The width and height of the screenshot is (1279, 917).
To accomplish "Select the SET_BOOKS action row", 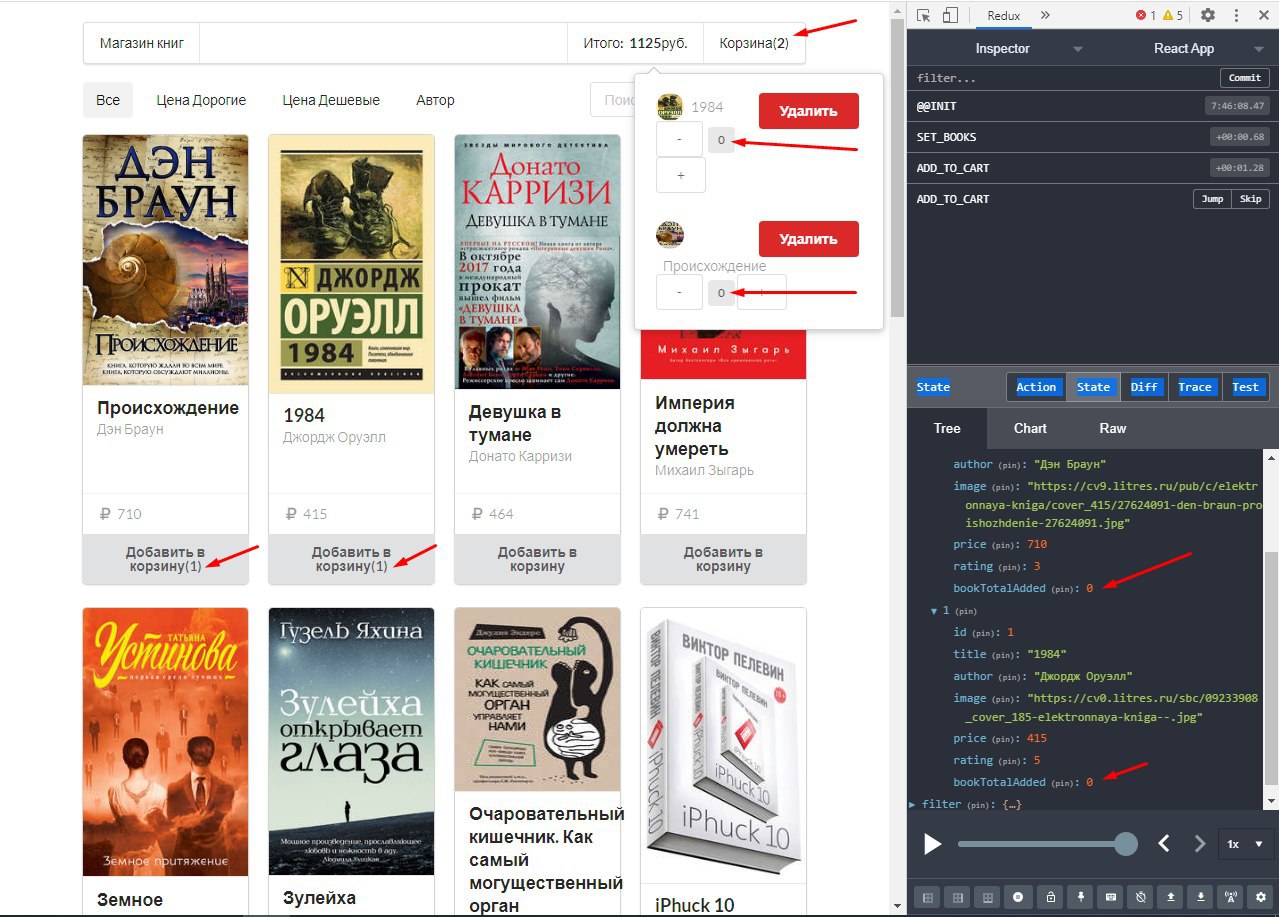I will click(1093, 137).
